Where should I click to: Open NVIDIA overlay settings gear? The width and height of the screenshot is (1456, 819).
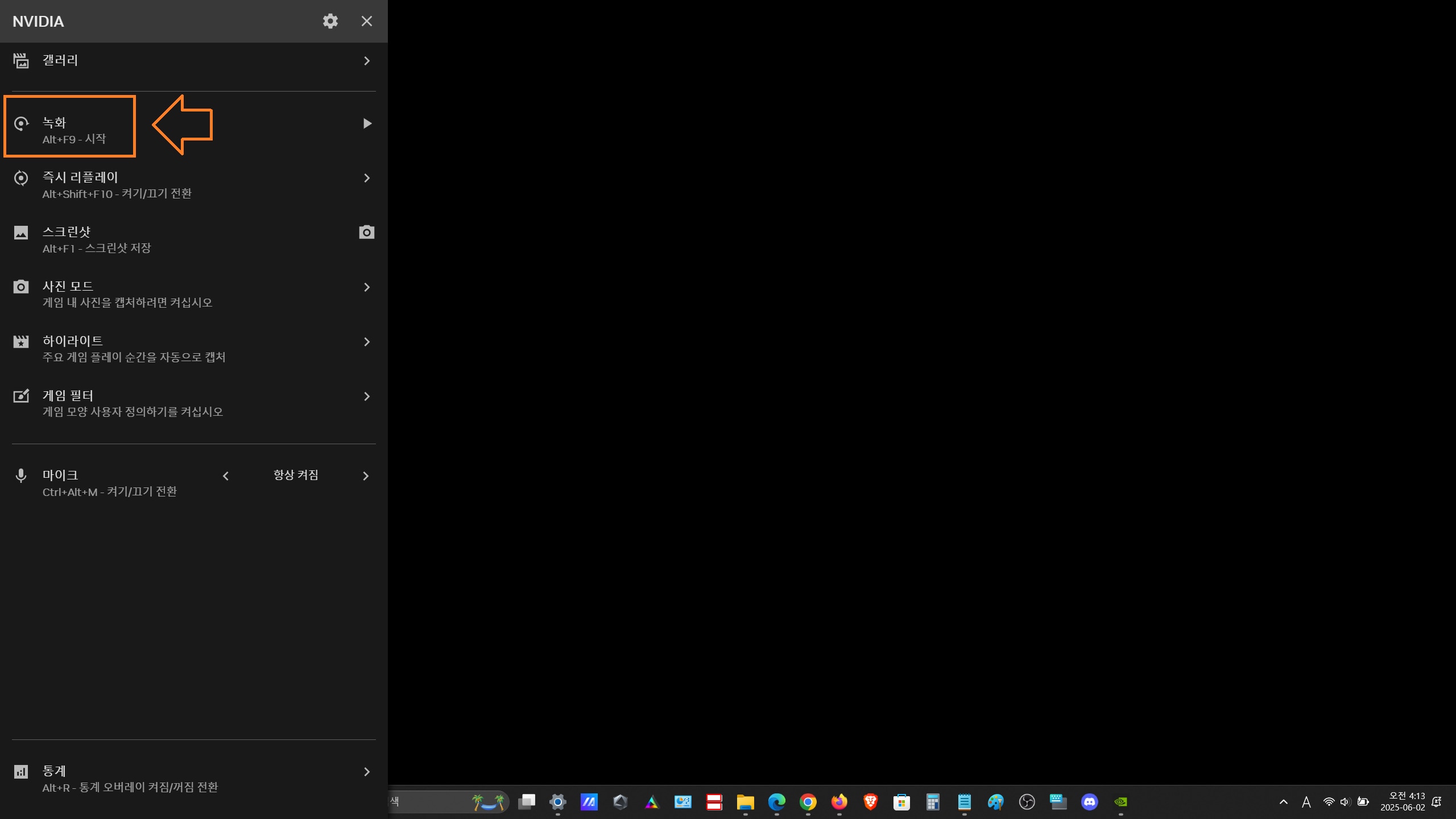click(330, 21)
